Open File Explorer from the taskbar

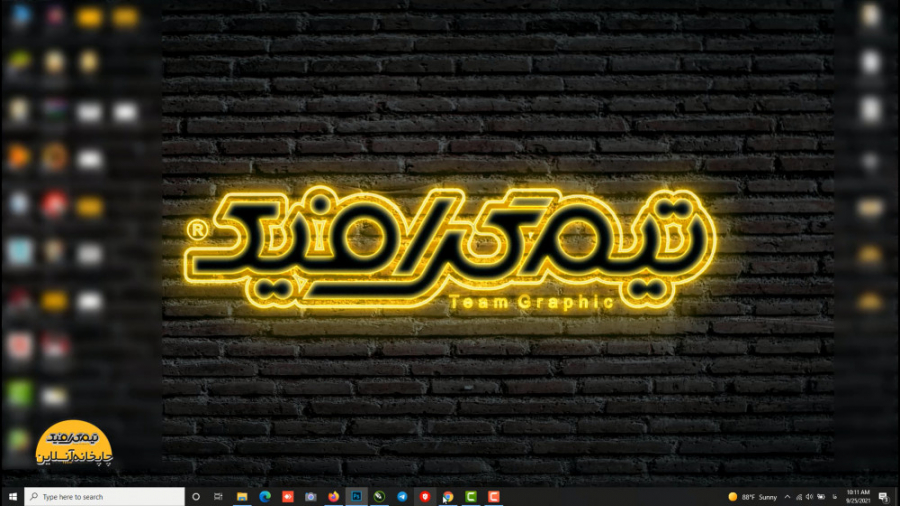(x=242, y=497)
